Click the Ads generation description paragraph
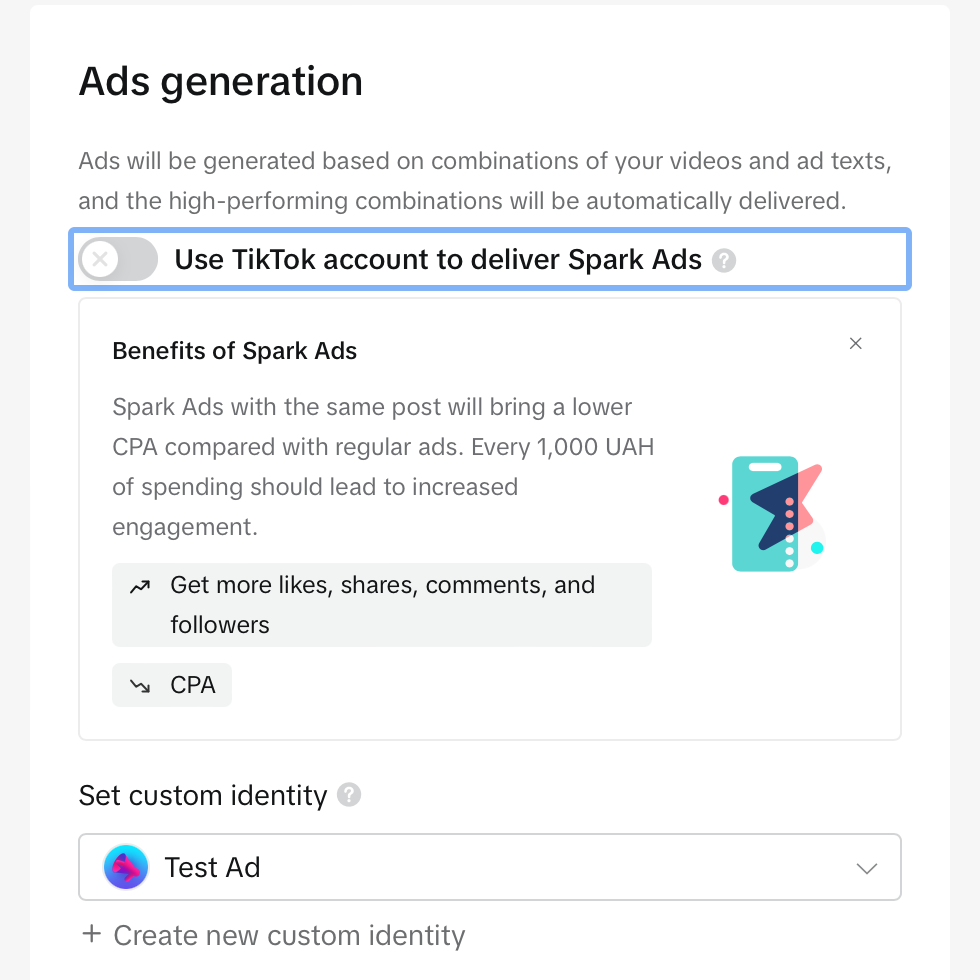This screenshot has height=980, width=980. tap(485, 181)
